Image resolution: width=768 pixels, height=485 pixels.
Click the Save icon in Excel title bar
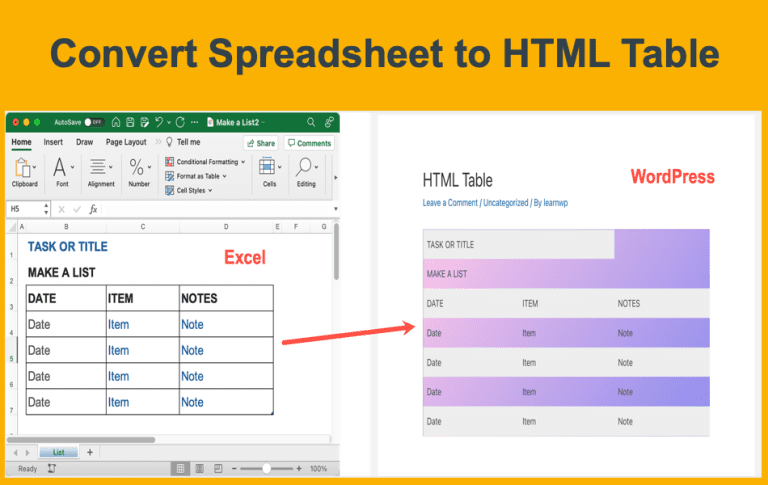pyautogui.click(x=130, y=122)
